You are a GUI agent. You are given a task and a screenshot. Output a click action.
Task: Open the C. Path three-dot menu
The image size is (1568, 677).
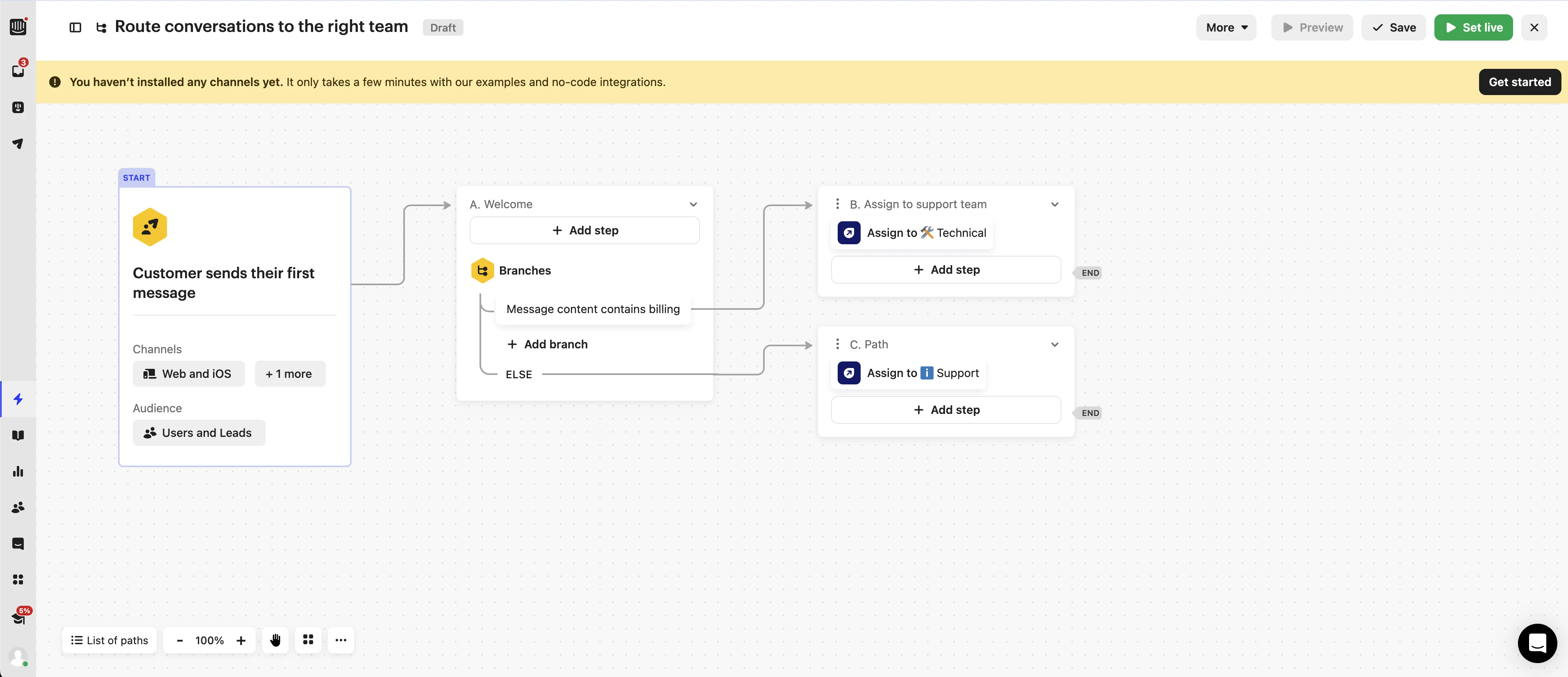pos(838,344)
